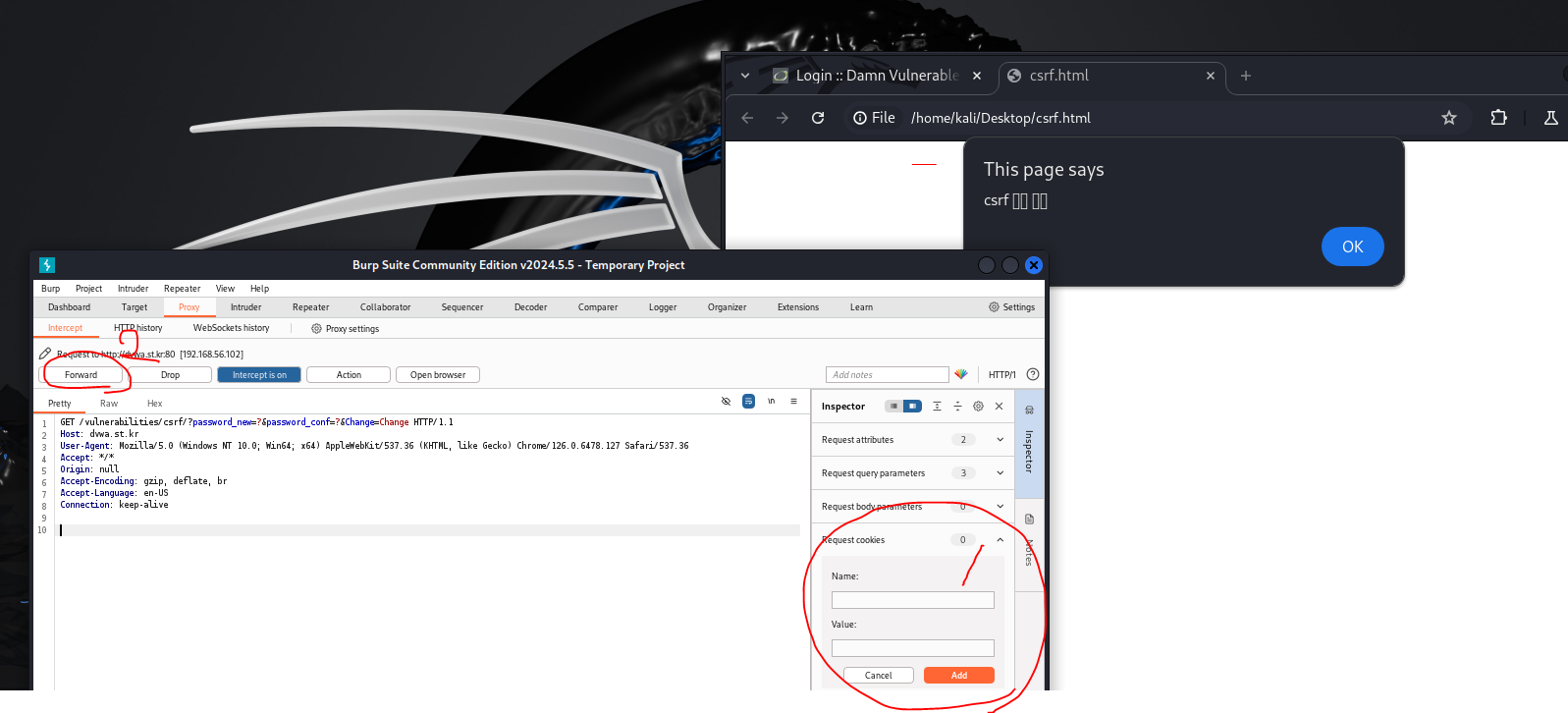
Task: Click Inspector expand all sections icon
Action: [937, 406]
